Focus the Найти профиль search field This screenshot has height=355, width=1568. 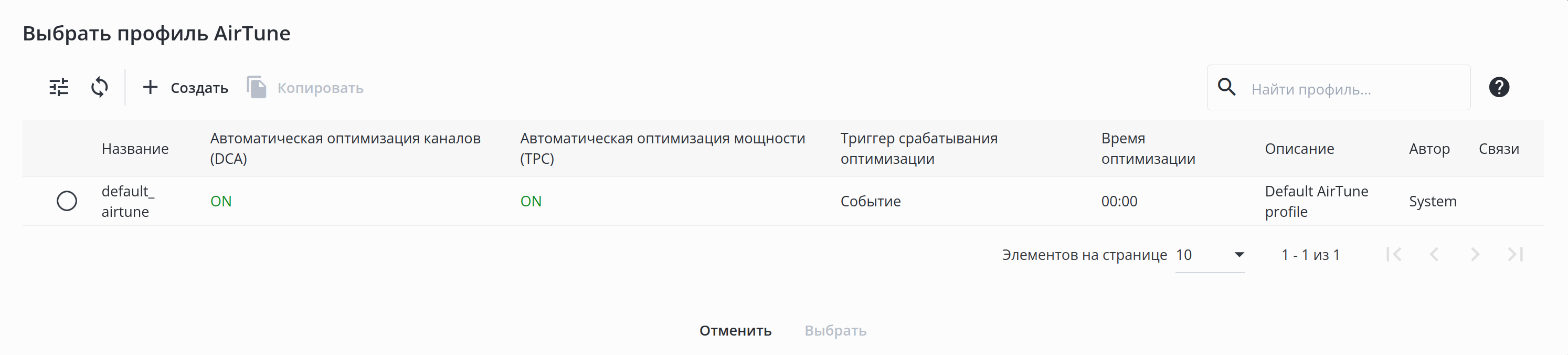pos(1354,89)
